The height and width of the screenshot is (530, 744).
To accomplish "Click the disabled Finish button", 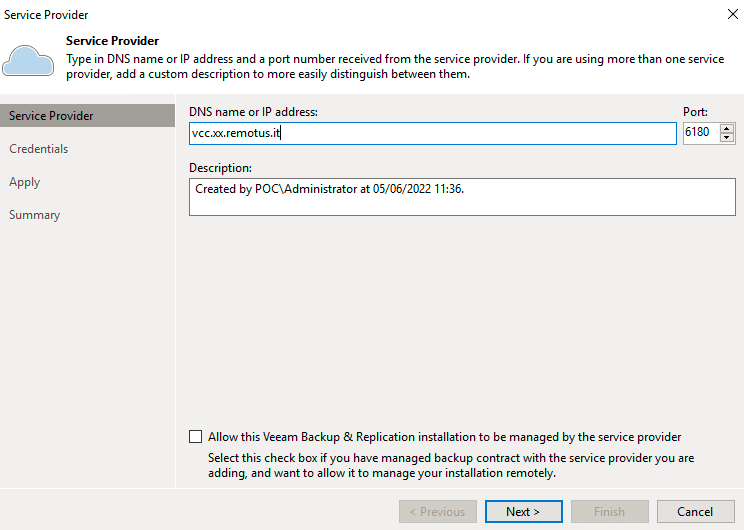I will pyautogui.click(x=609, y=511).
